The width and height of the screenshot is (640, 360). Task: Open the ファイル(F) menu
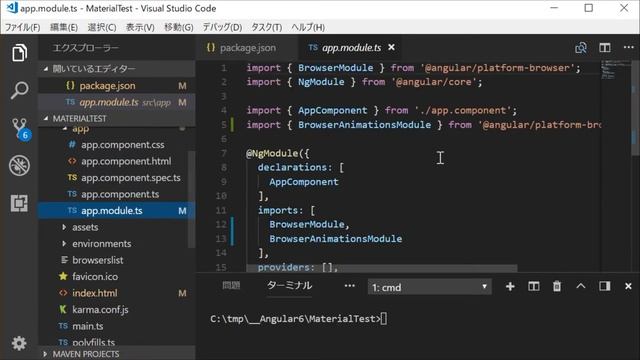pyautogui.click(x=22, y=27)
